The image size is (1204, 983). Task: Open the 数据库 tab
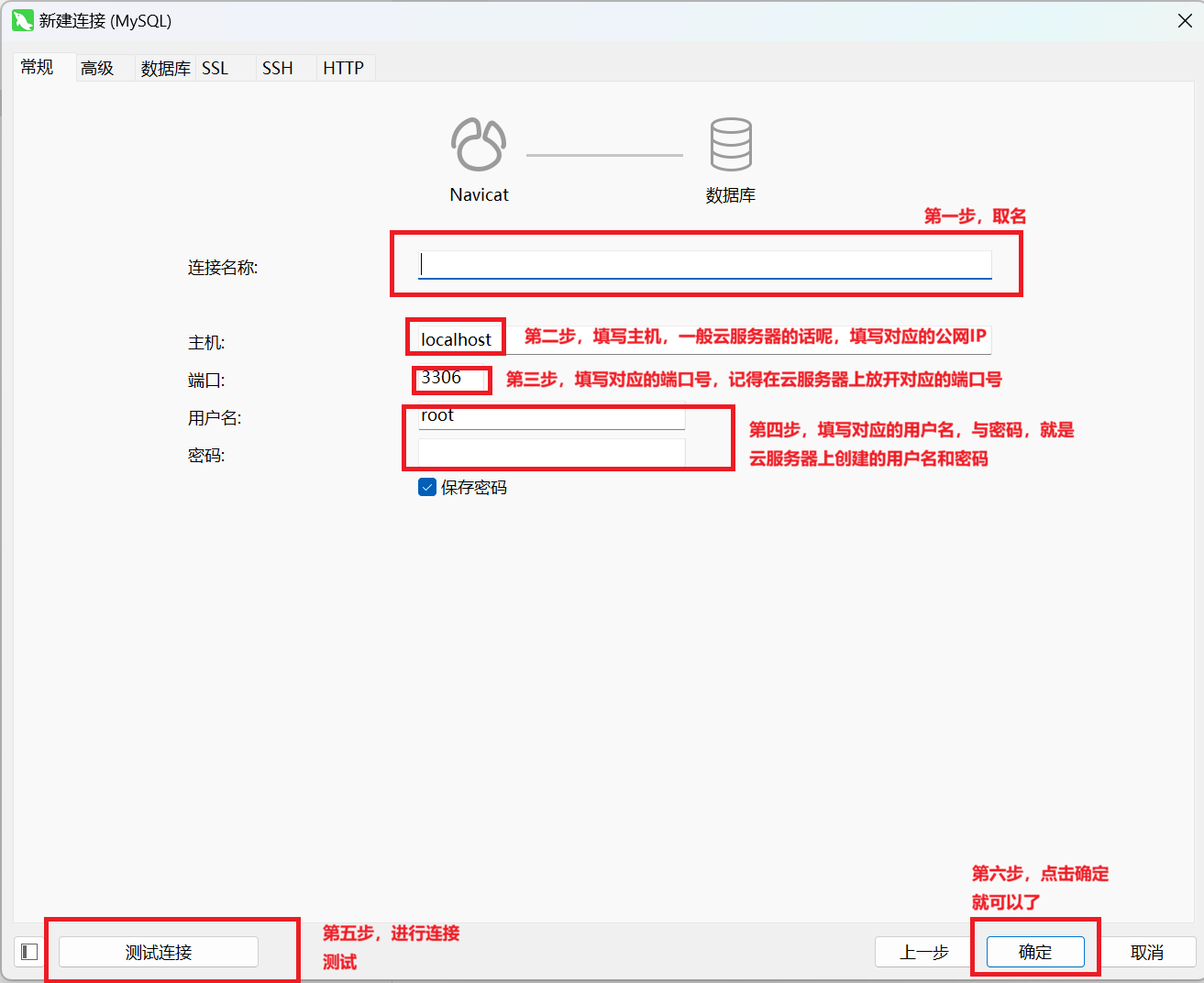(x=165, y=69)
